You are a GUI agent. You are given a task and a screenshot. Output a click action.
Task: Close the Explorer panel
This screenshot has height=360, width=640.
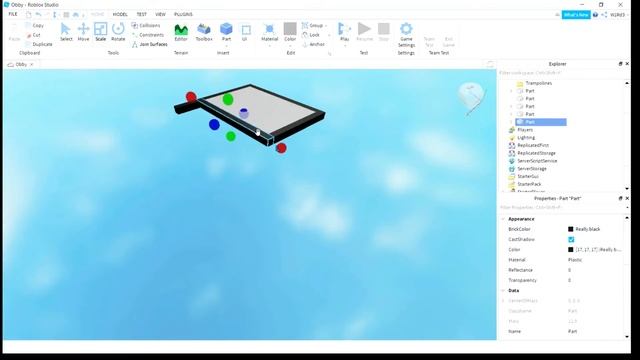coord(627,64)
